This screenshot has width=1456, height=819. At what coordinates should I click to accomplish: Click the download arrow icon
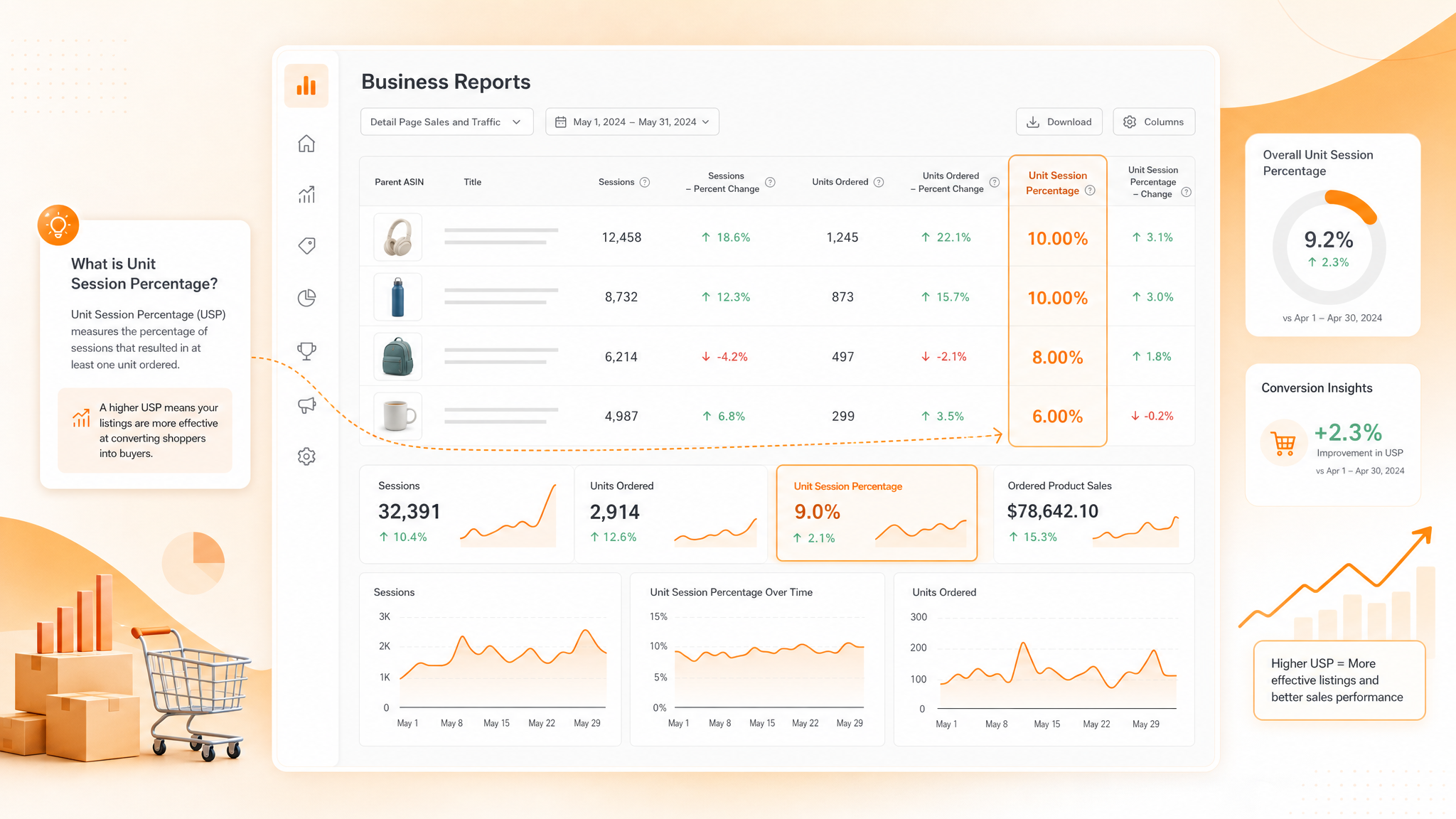point(1033,122)
